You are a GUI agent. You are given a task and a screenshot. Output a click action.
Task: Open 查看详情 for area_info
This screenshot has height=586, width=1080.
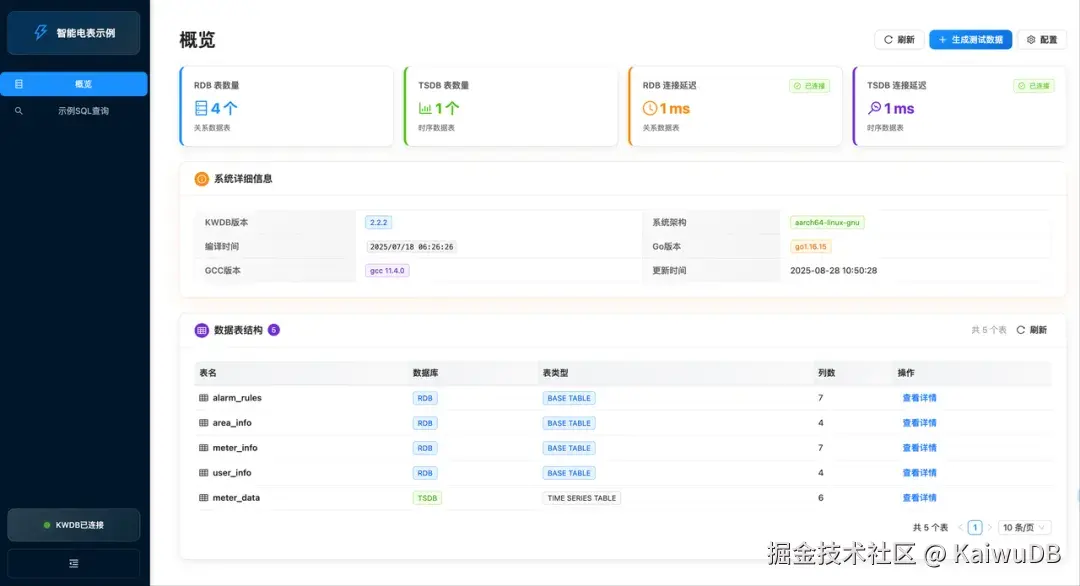919,423
